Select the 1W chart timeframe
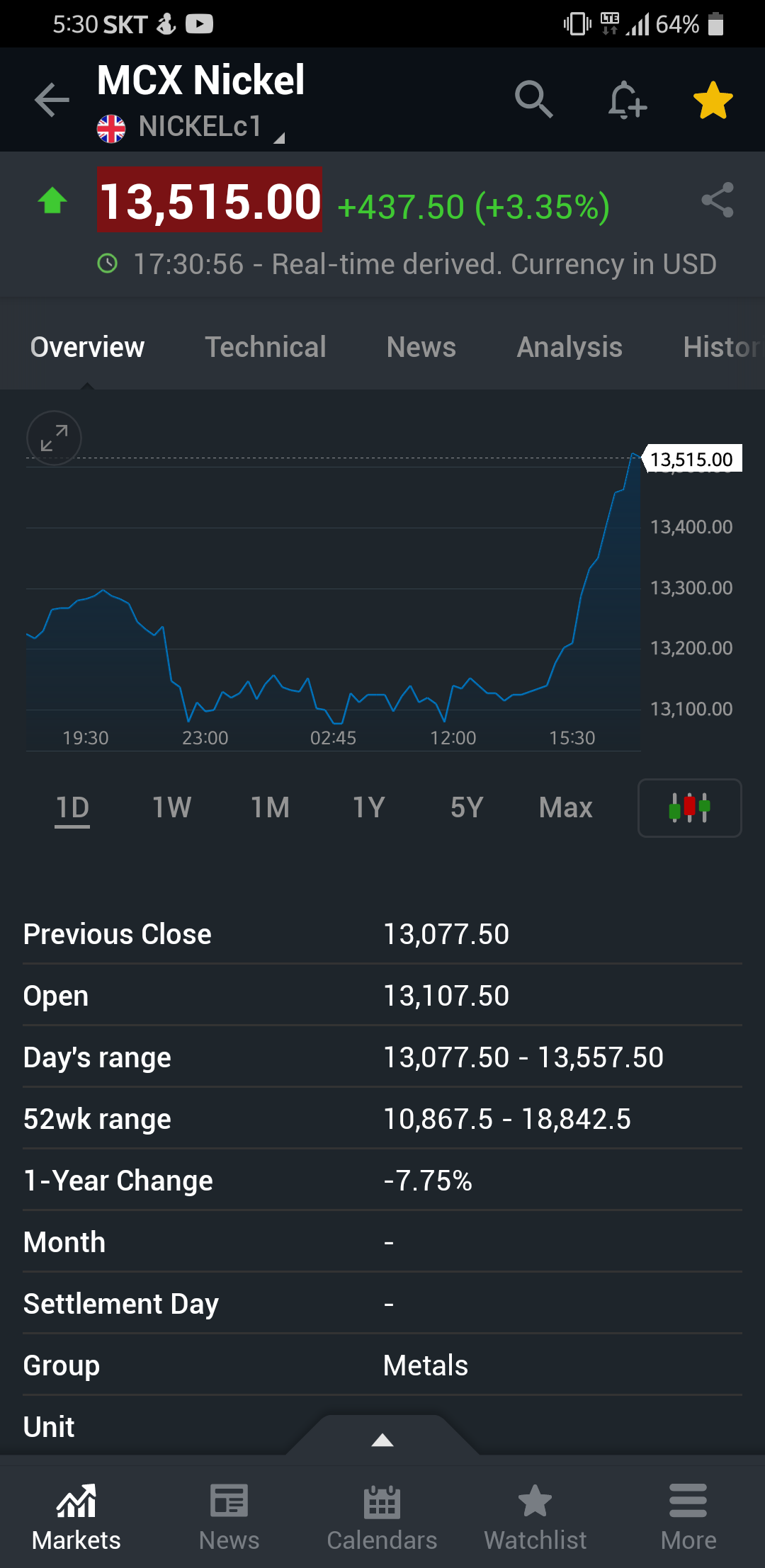This screenshot has width=765, height=1568. coord(171,807)
